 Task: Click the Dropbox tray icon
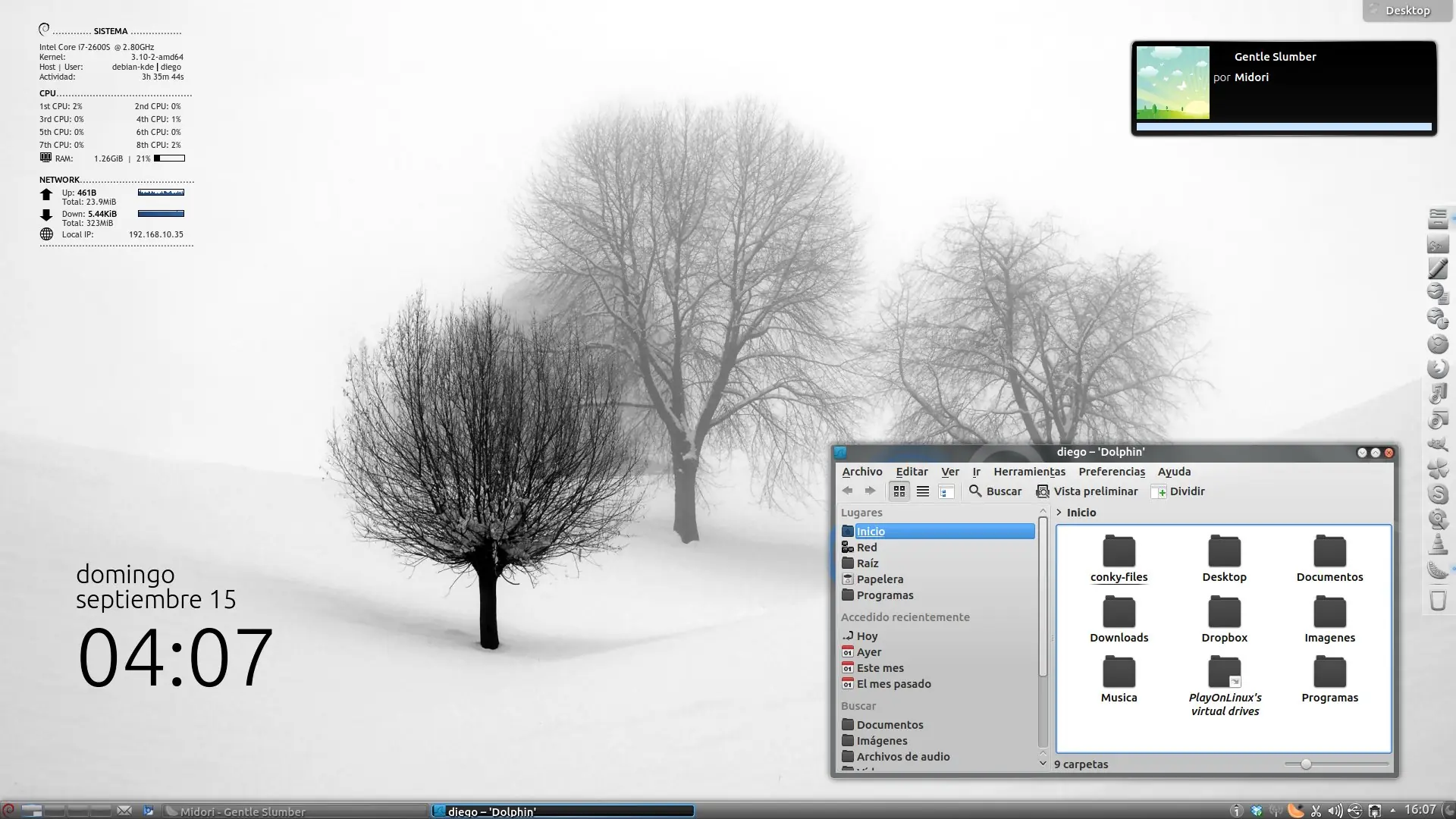coord(1257,811)
